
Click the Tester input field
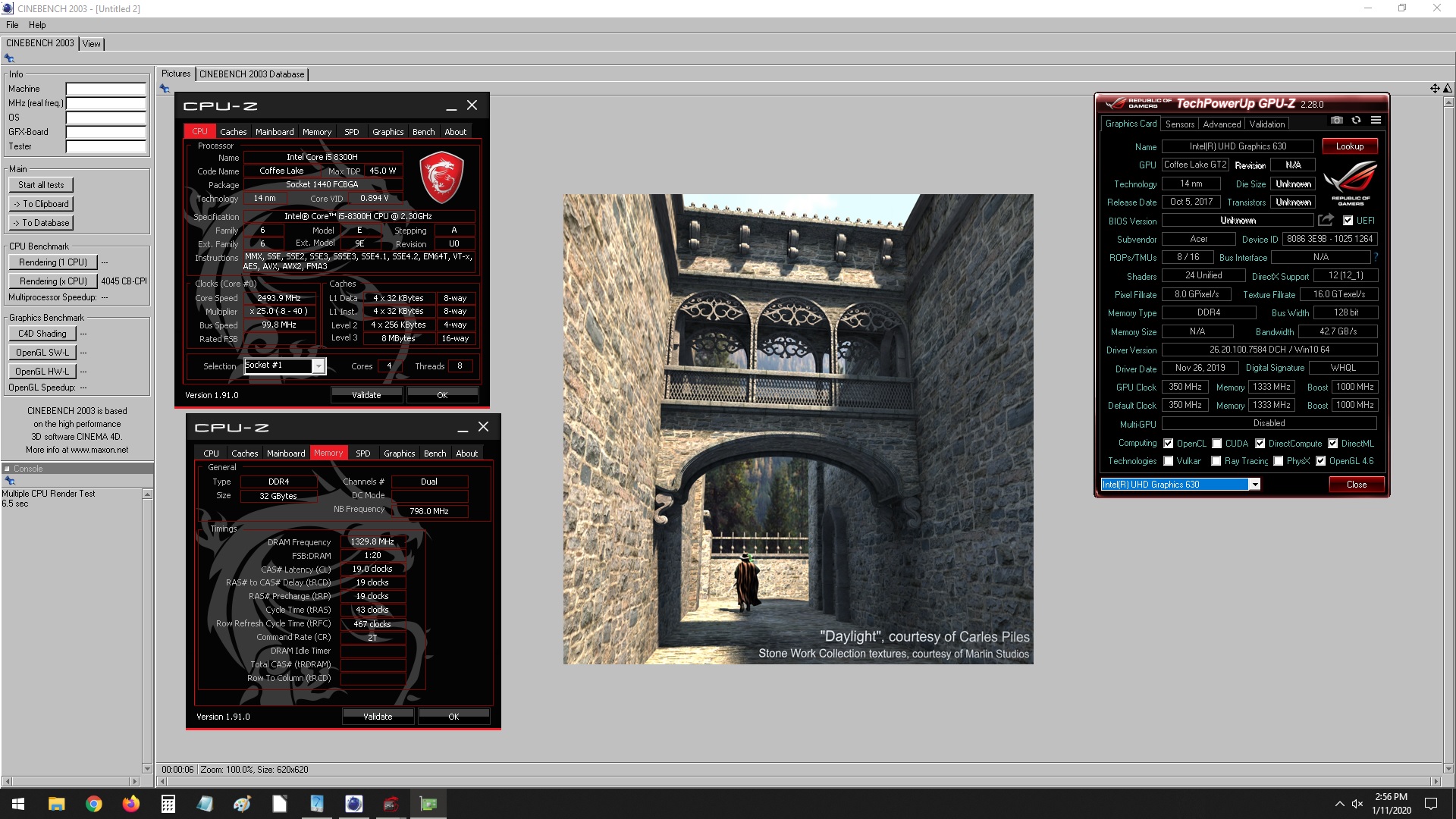(105, 146)
